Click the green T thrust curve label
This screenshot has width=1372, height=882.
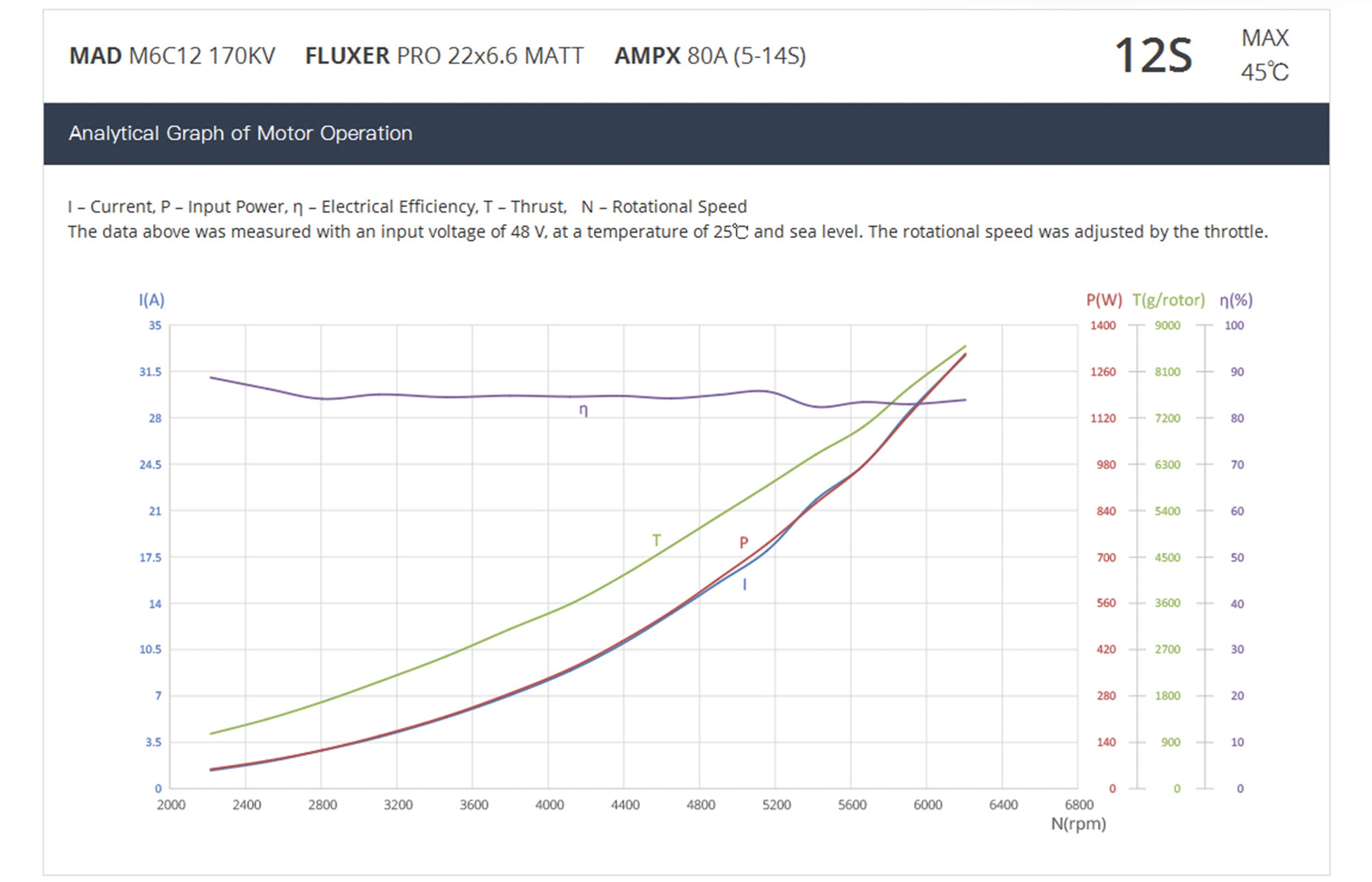pos(656,540)
